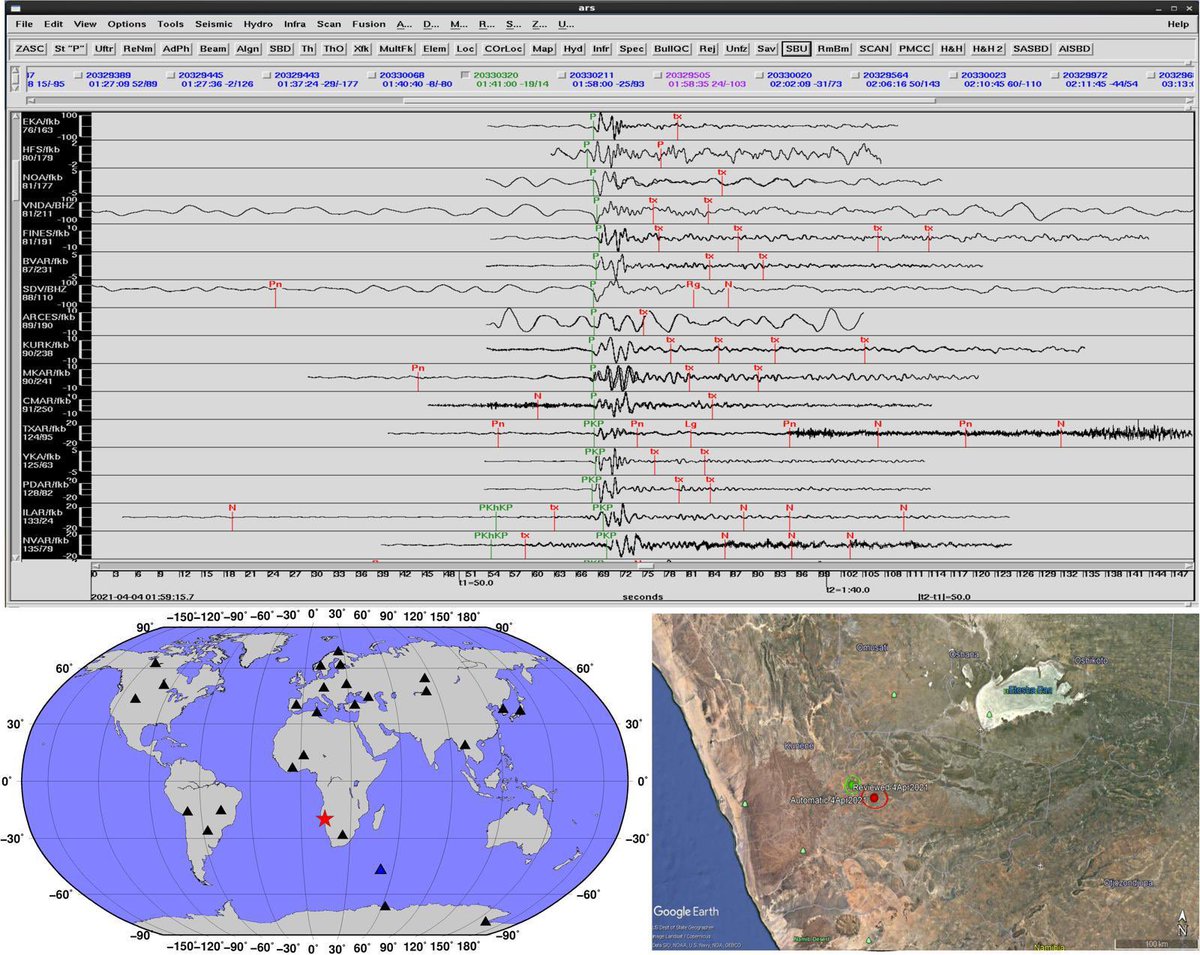This screenshot has width=1200, height=955.
Task: Click the Algn align button
Action: click(x=248, y=48)
